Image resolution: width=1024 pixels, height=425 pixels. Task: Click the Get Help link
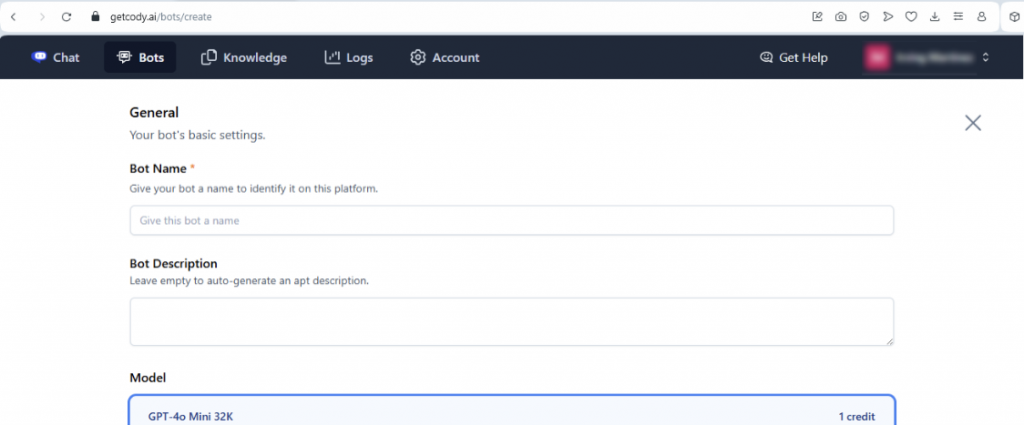794,58
